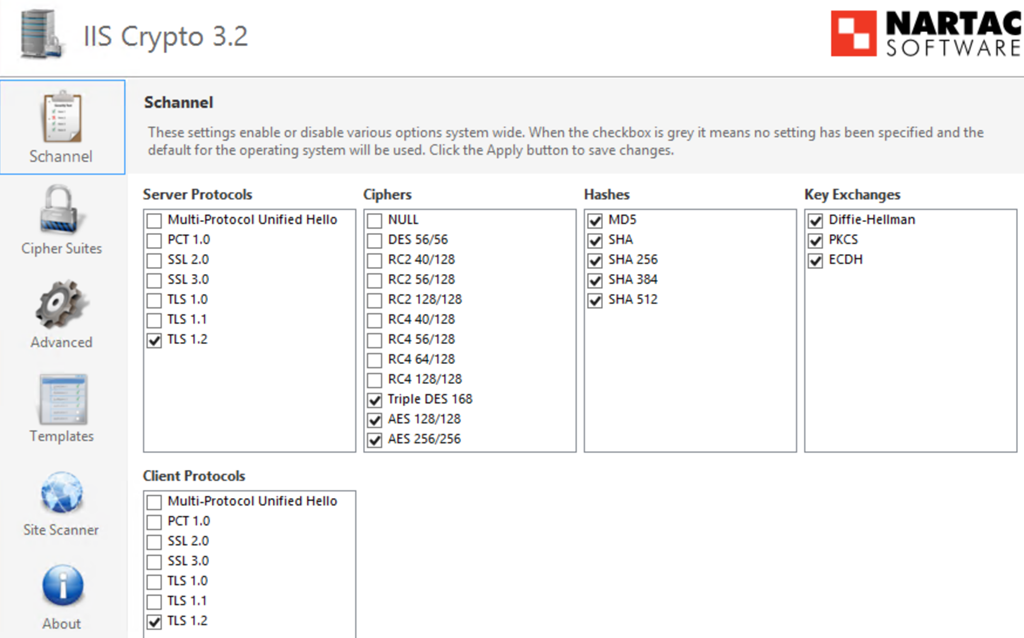The image size is (1024, 638).
Task: Disable the MD5 hash checkbox
Action: pos(595,220)
